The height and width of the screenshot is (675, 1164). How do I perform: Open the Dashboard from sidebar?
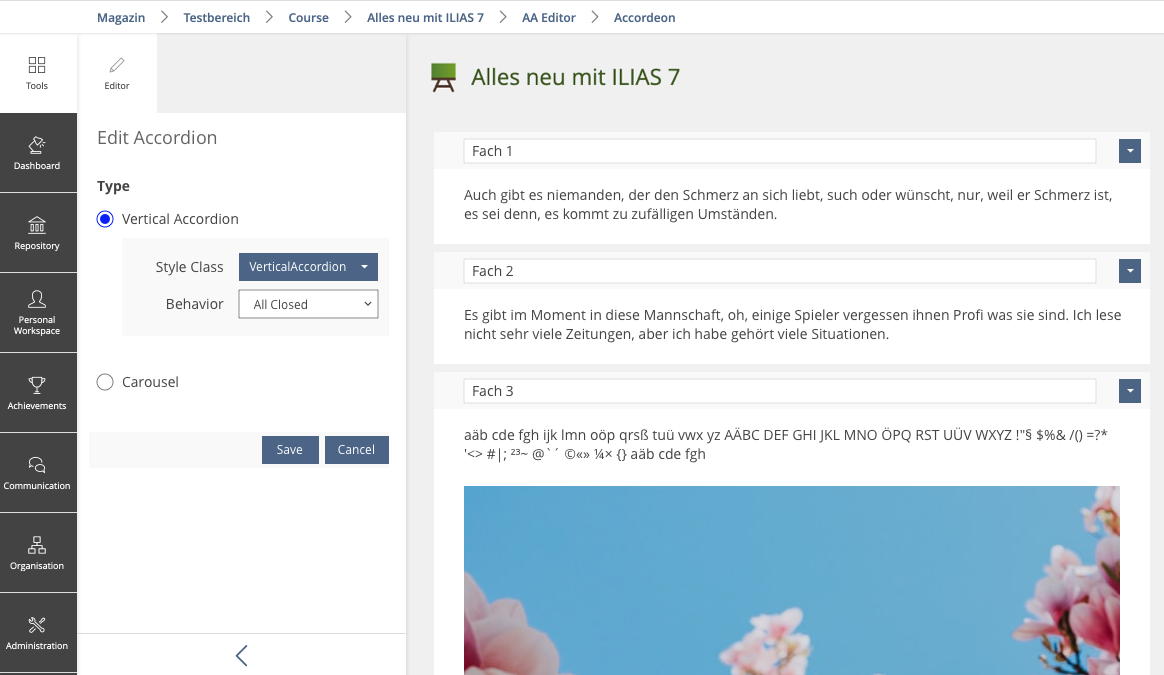tap(37, 153)
